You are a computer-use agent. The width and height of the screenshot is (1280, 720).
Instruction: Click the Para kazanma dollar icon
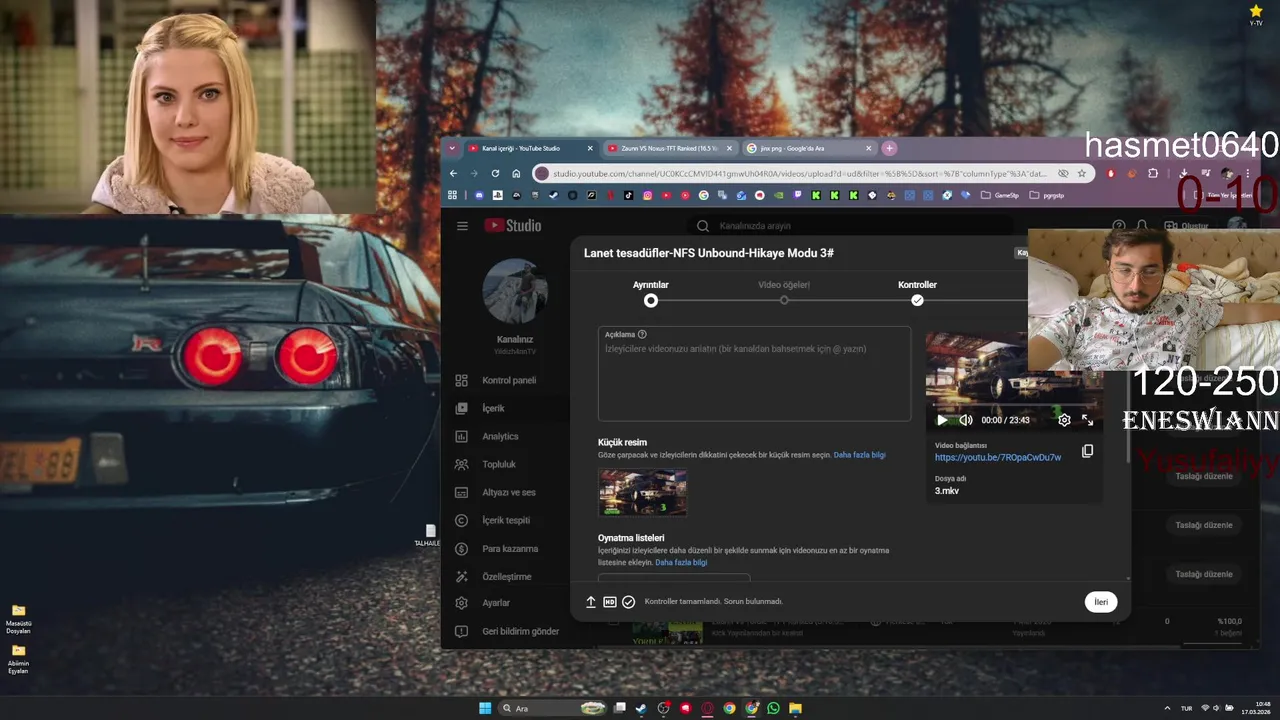pos(461,548)
